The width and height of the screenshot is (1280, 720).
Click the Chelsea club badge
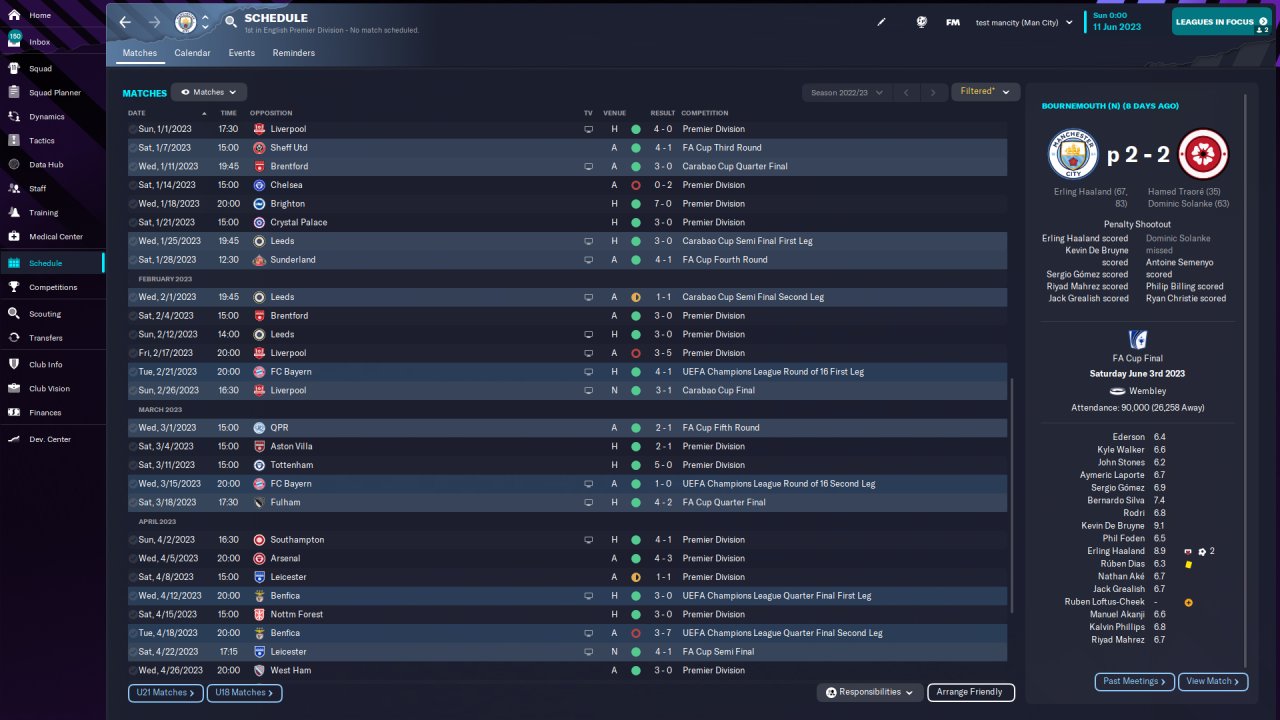pyautogui.click(x=259, y=185)
